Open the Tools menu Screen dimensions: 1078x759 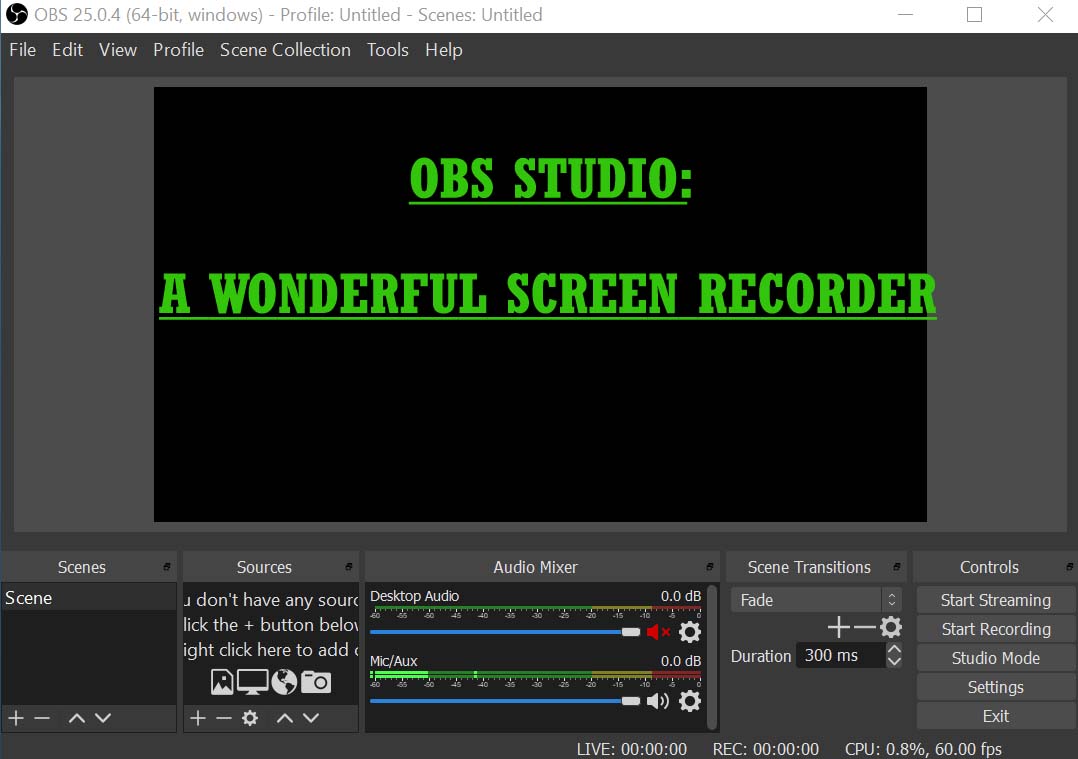coord(388,50)
